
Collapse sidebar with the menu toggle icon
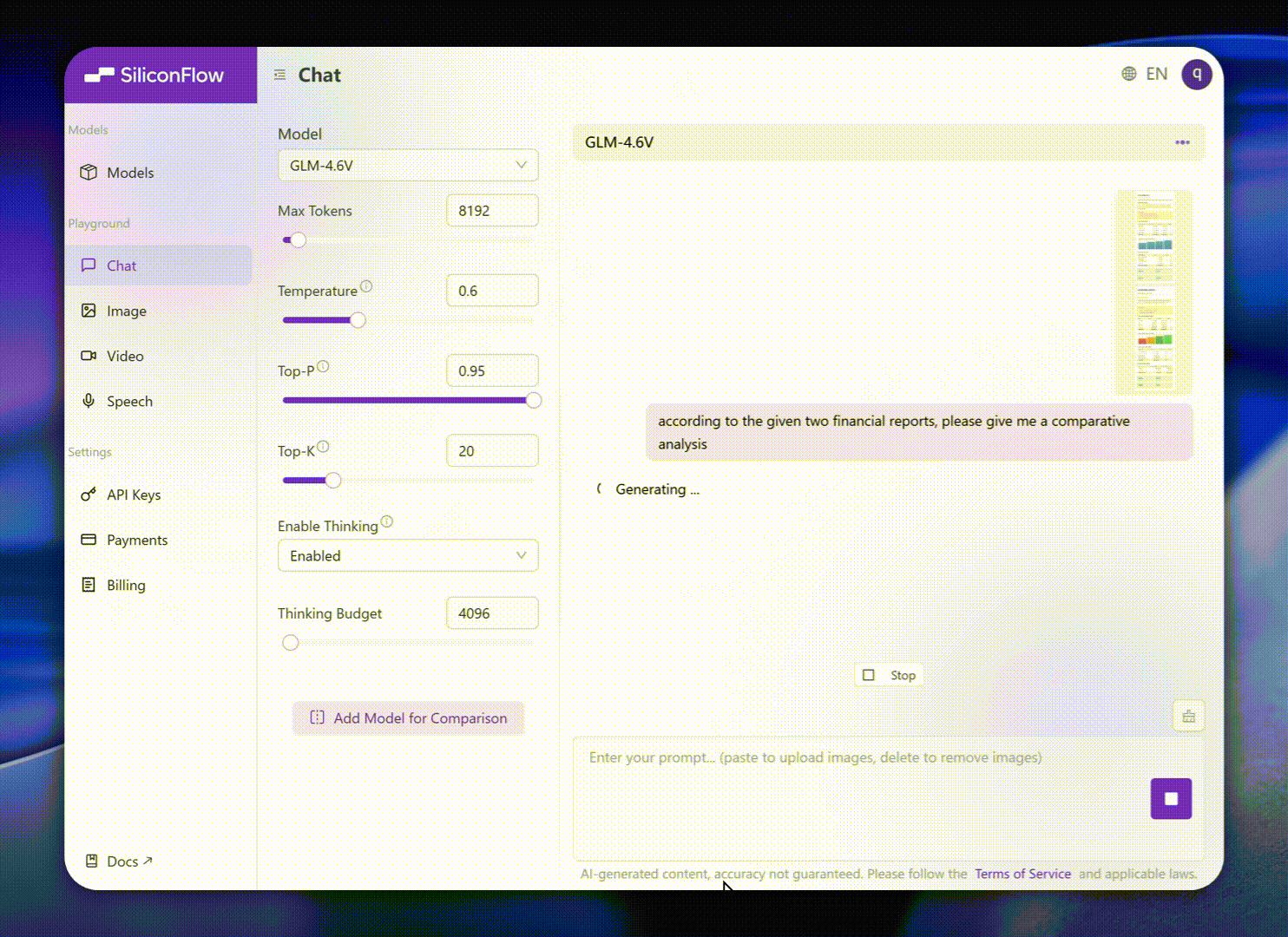279,75
